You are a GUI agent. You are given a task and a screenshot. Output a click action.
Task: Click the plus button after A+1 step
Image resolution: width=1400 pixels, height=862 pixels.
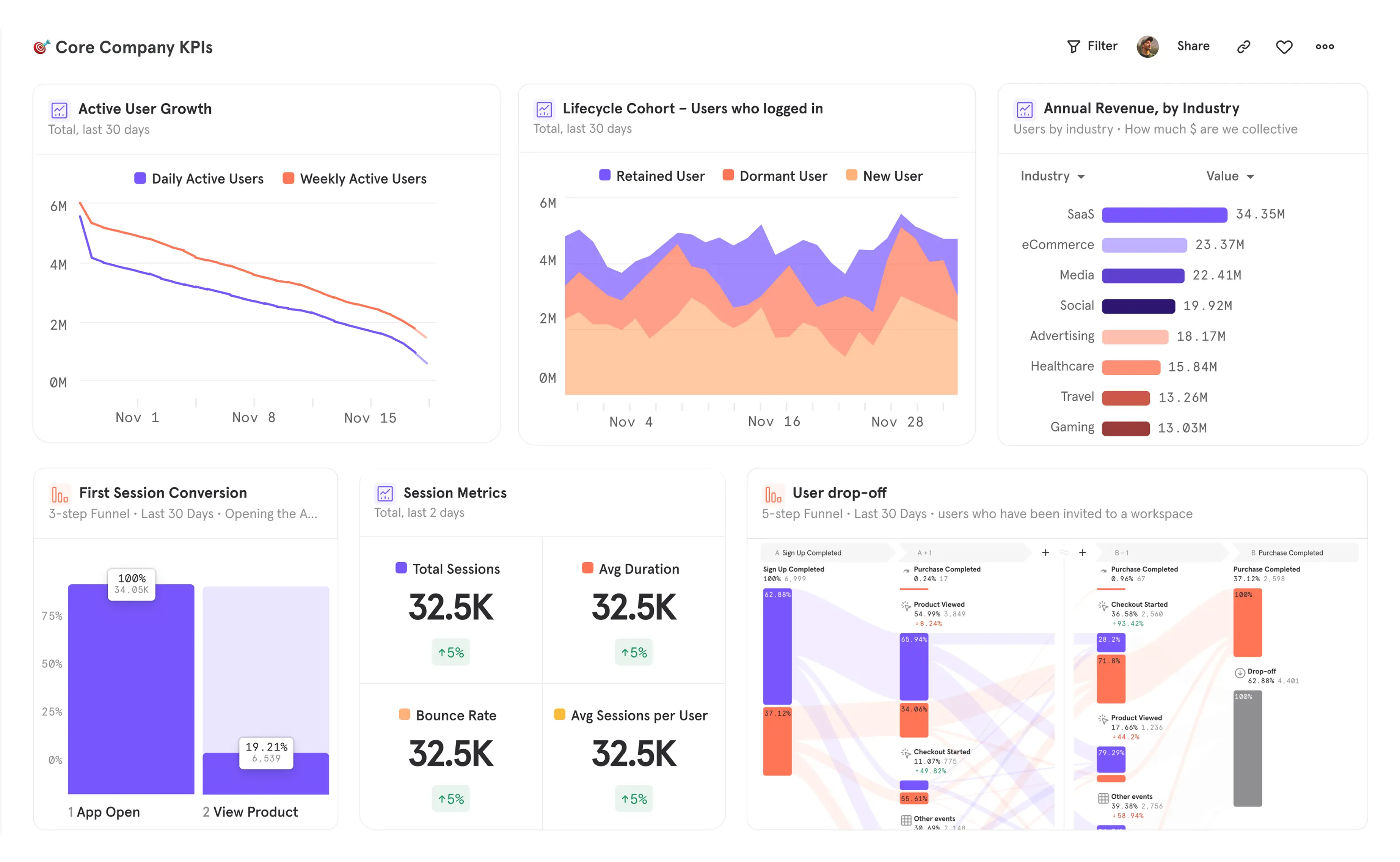coord(1045,552)
